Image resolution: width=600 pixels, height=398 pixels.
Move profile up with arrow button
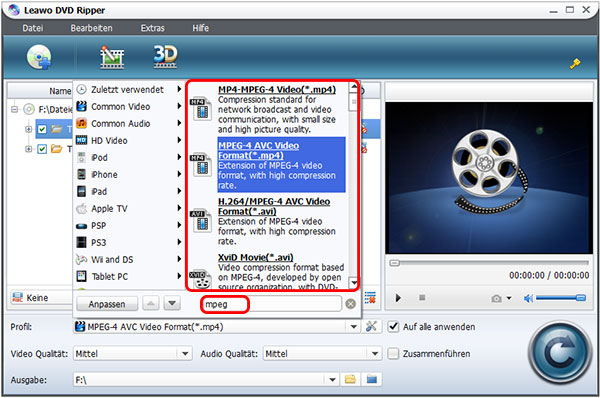[151, 304]
